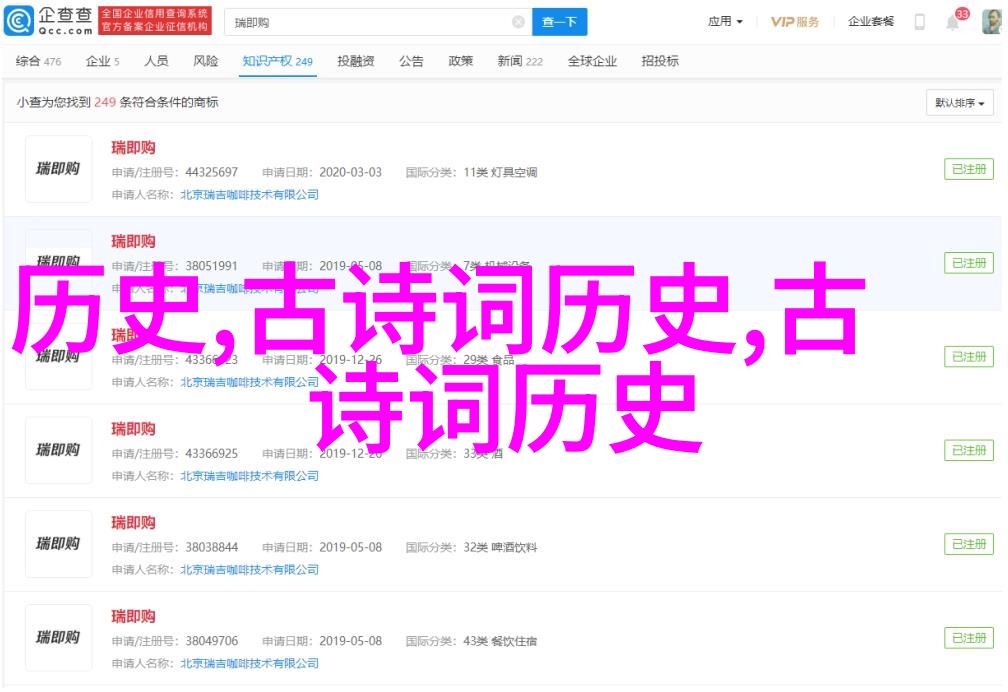Click the 查一下 search button
The width and height of the screenshot is (1008, 692).
(x=559, y=22)
